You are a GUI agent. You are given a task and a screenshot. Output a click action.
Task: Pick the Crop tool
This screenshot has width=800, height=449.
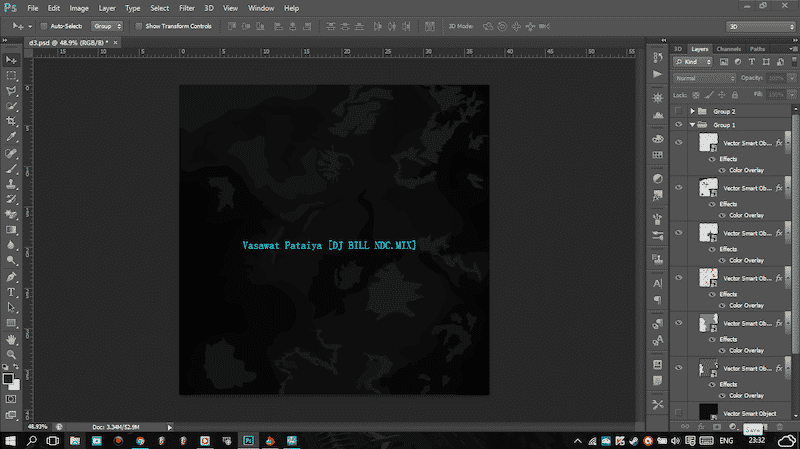click(11, 121)
